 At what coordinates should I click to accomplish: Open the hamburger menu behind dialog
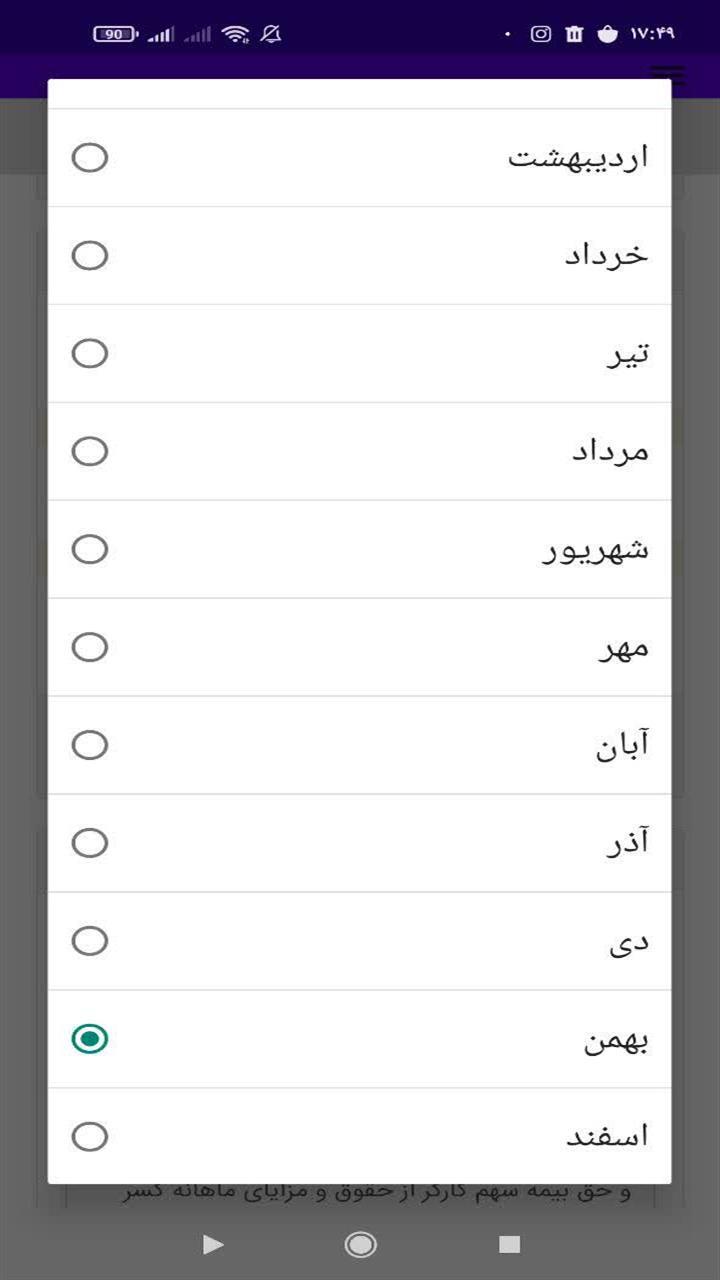click(x=668, y=75)
